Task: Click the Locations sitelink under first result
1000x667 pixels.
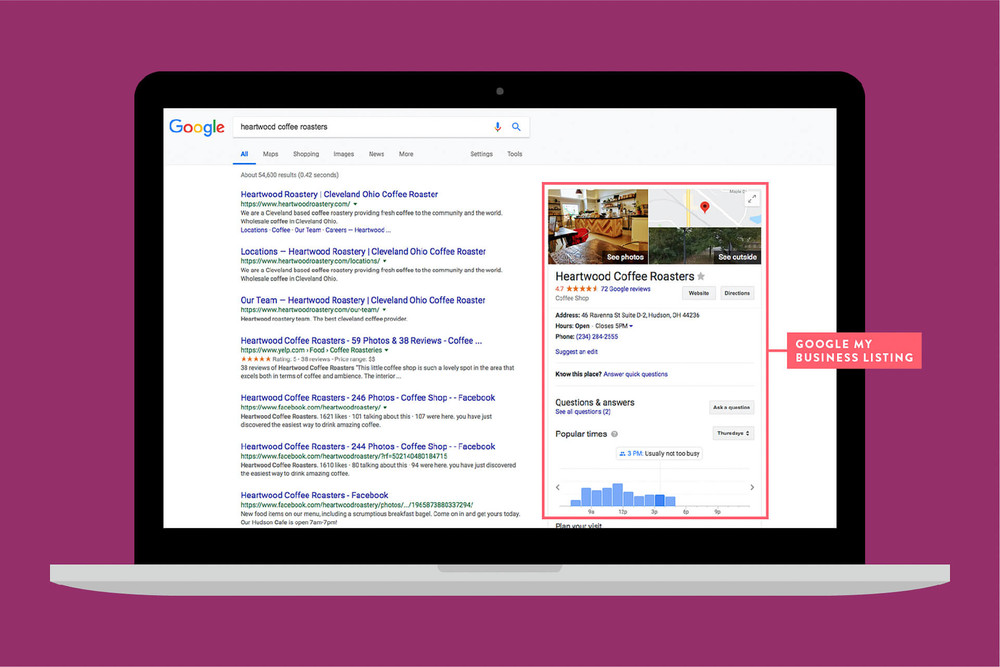Action: (x=254, y=230)
